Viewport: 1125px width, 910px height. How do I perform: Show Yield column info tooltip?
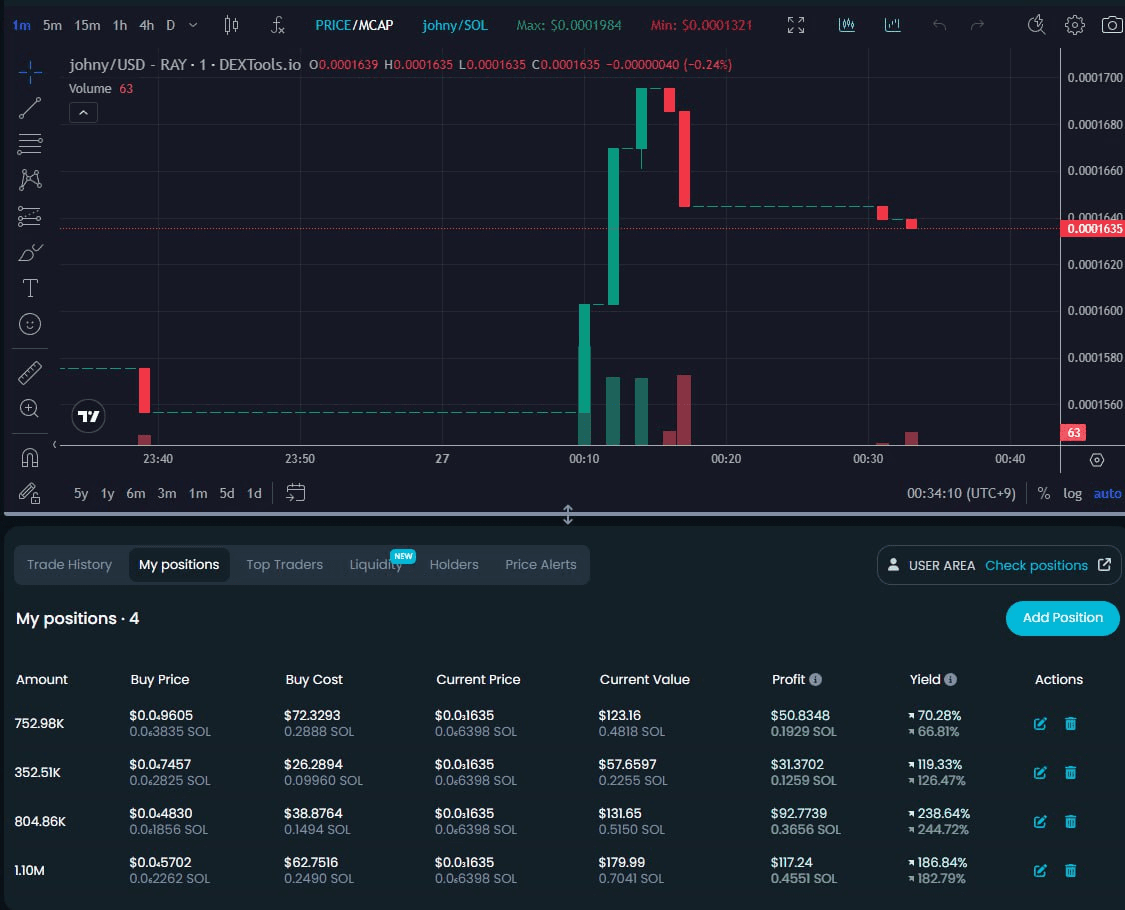pyautogui.click(x=951, y=679)
